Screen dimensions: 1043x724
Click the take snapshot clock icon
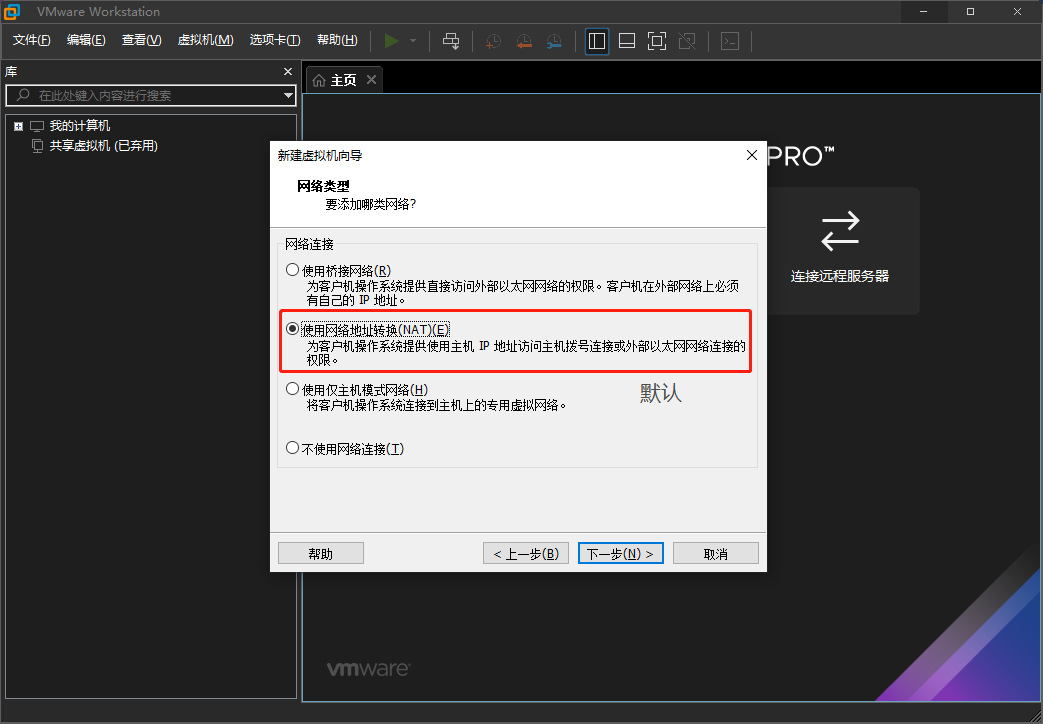pyautogui.click(x=493, y=41)
